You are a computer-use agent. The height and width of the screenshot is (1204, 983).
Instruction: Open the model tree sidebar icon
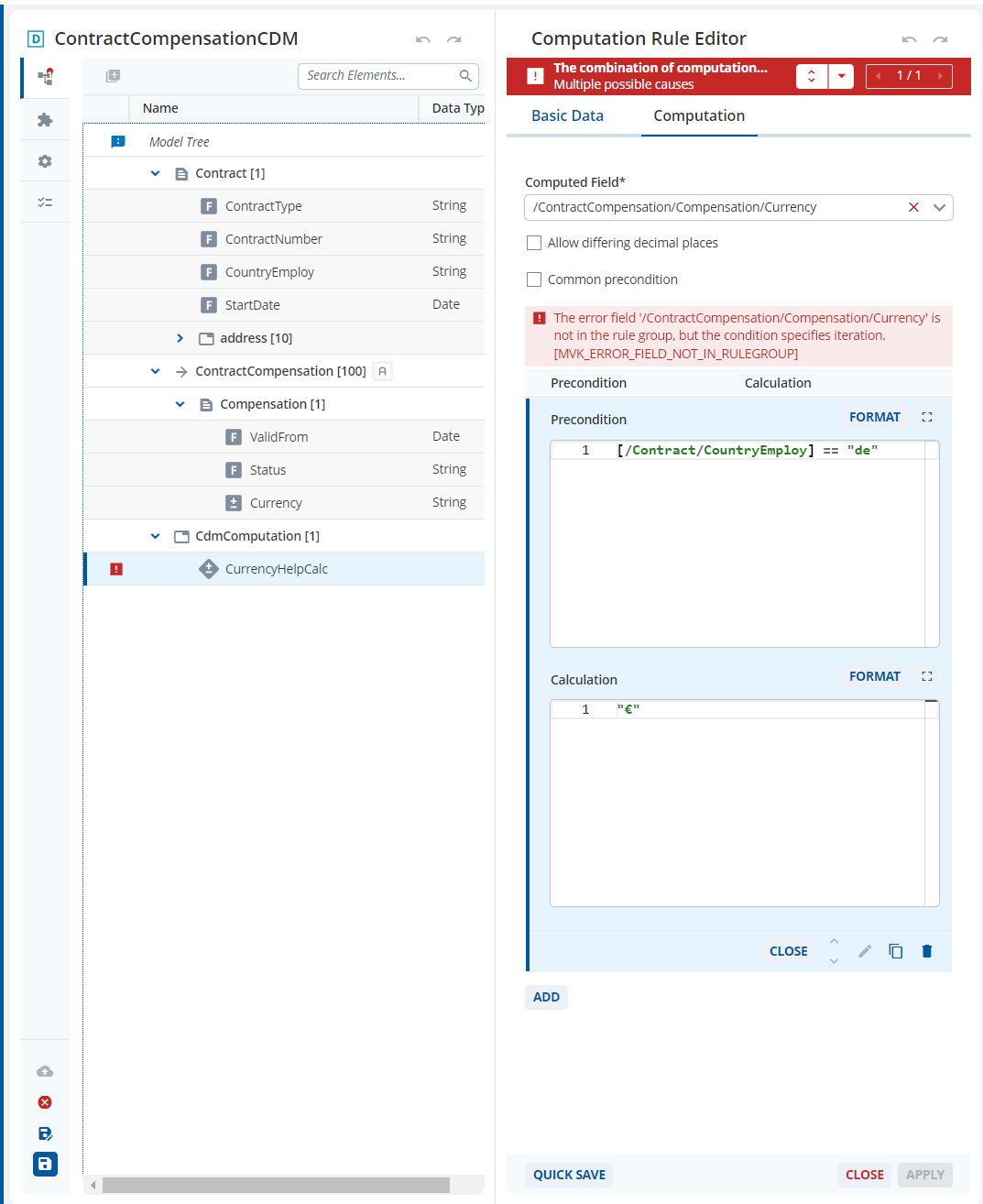coord(45,78)
